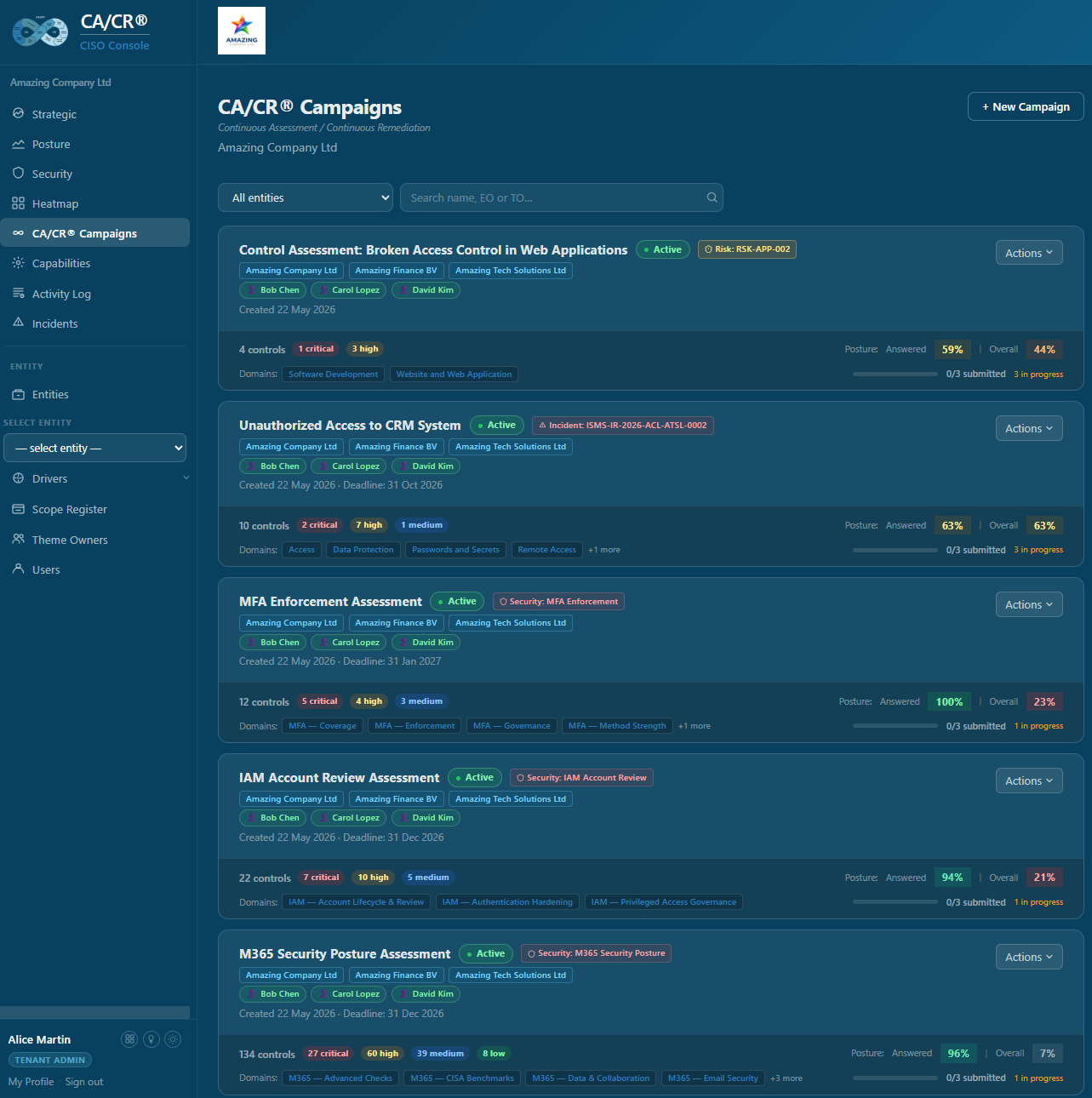The height and width of the screenshot is (1098, 1092).
Task: Click the New Campaign button
Action: [1026, 106]
